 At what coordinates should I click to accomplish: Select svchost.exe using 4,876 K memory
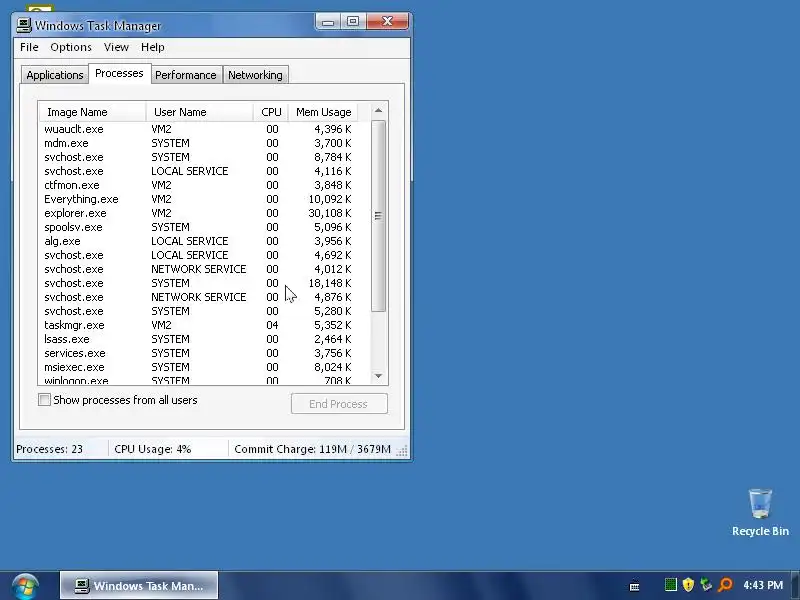pyautogui.click(x=204, y=297)
